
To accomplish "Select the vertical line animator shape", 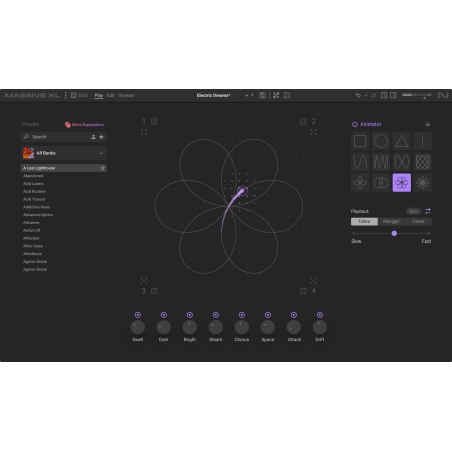I will coord(422,141).
